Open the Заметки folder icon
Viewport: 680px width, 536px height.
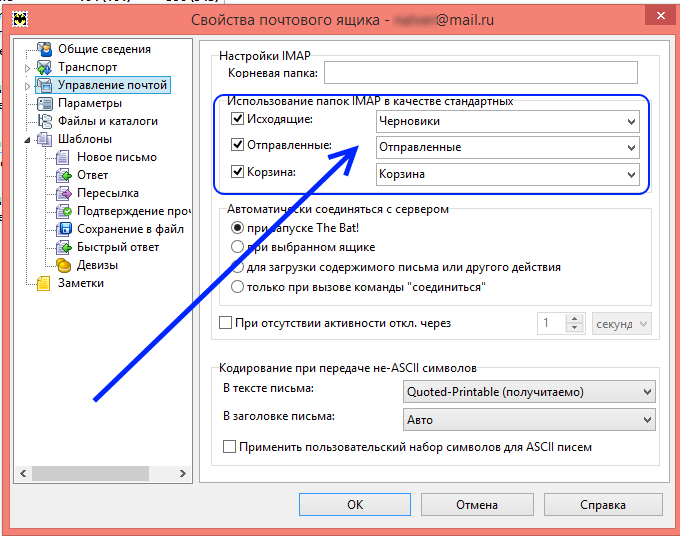[45, 283]
